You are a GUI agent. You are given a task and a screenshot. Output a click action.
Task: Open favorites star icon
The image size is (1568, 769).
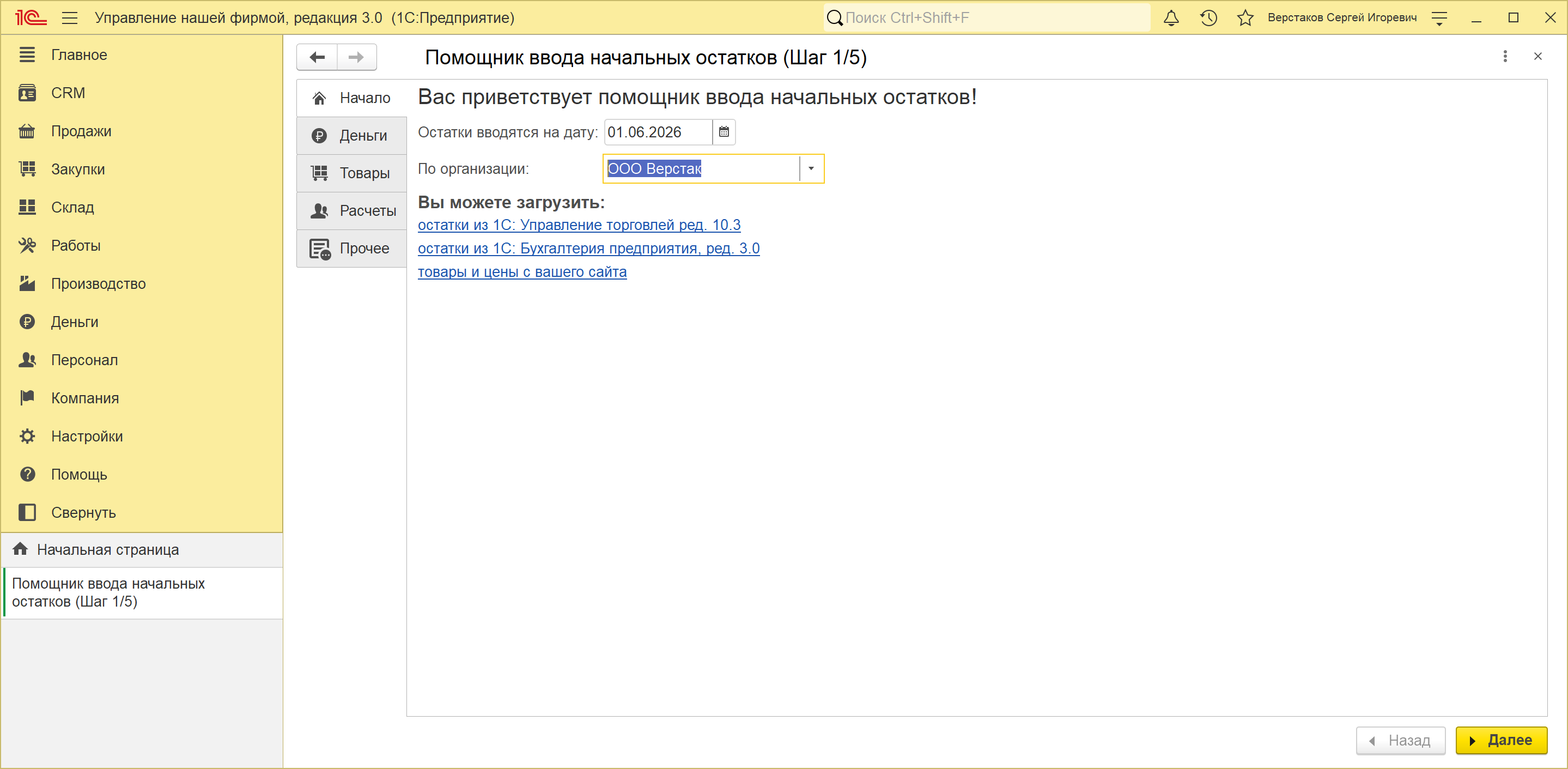1245,17
